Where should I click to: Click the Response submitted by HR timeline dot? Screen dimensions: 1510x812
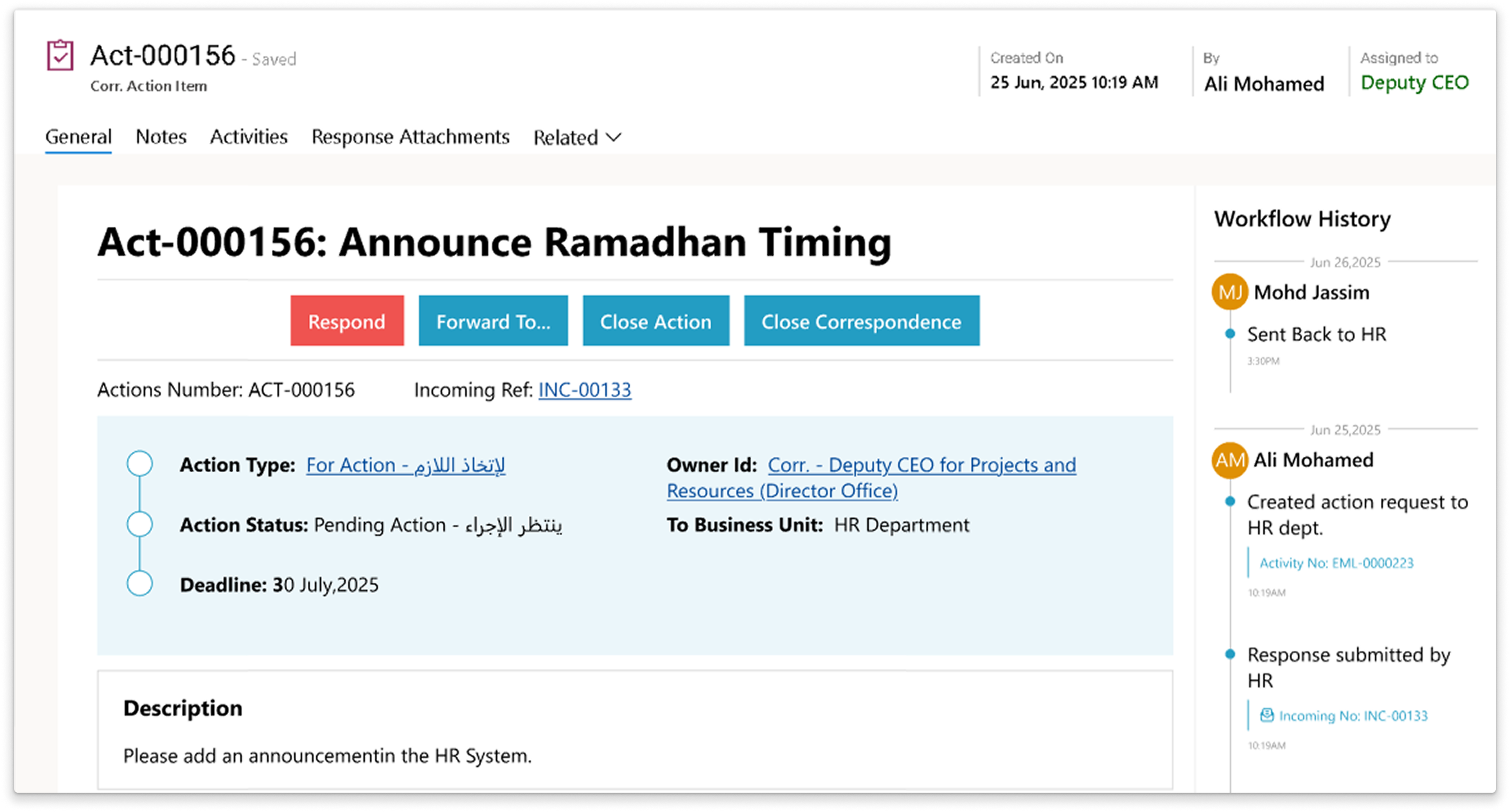tap(1230, 655)
